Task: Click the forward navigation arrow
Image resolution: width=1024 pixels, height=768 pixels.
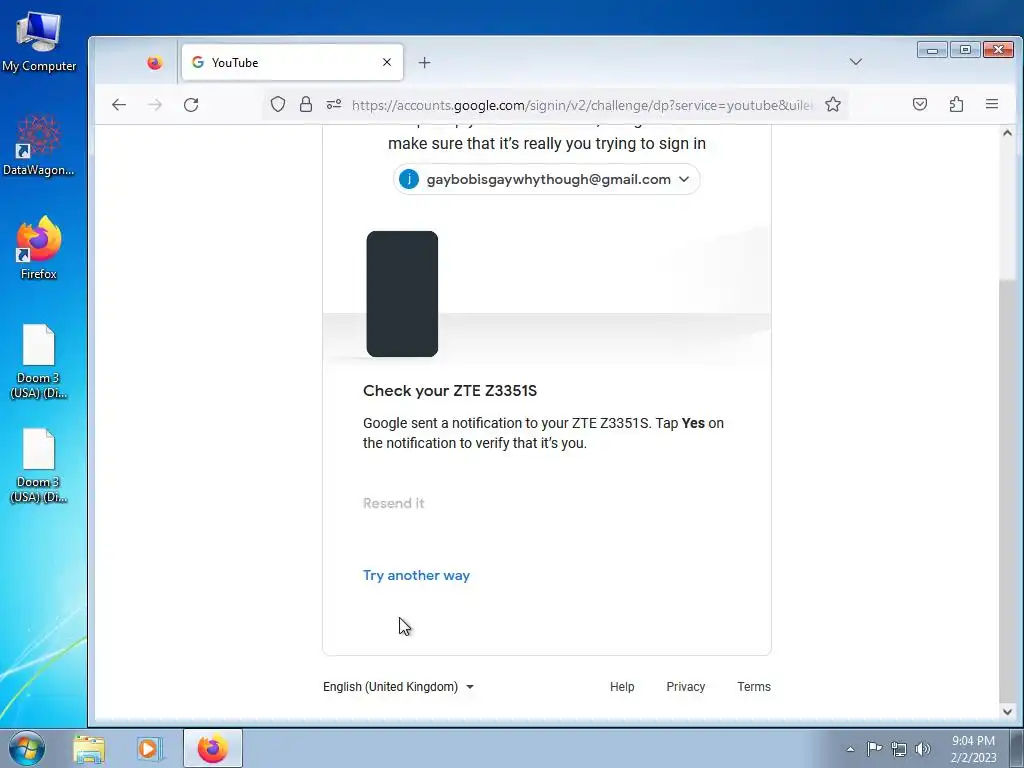Action: 155,104
